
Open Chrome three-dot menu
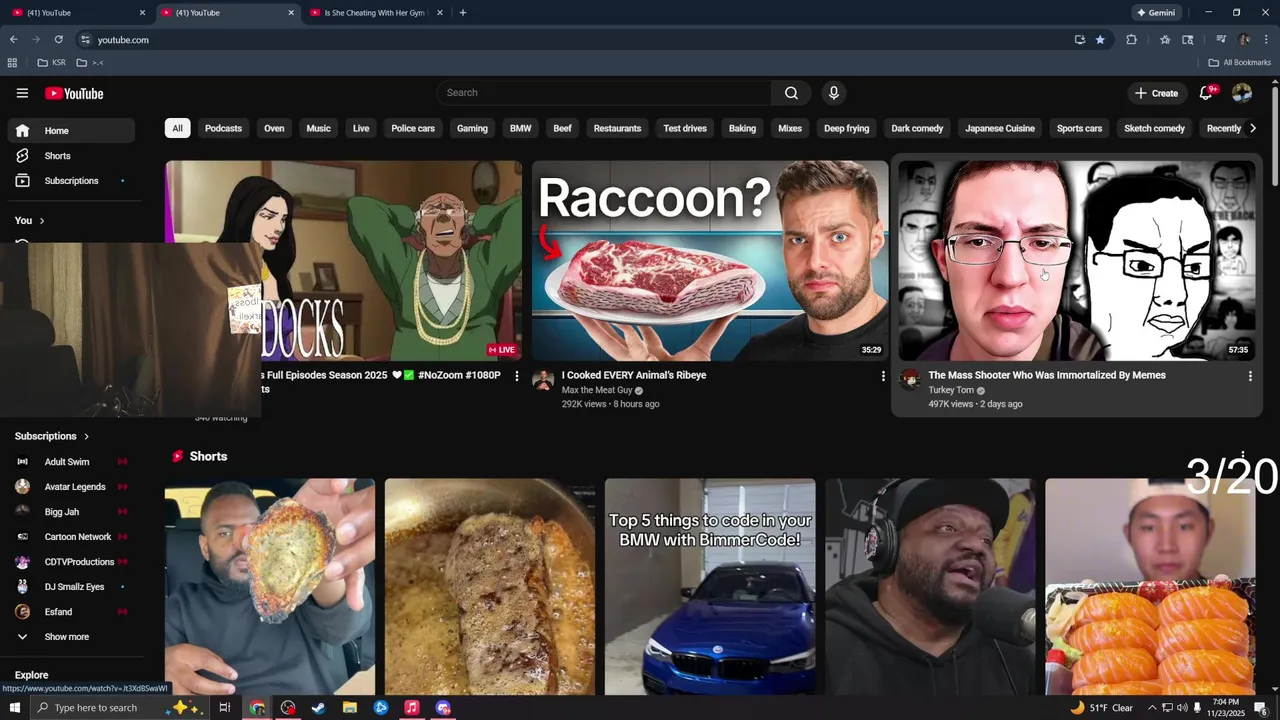1266,40
